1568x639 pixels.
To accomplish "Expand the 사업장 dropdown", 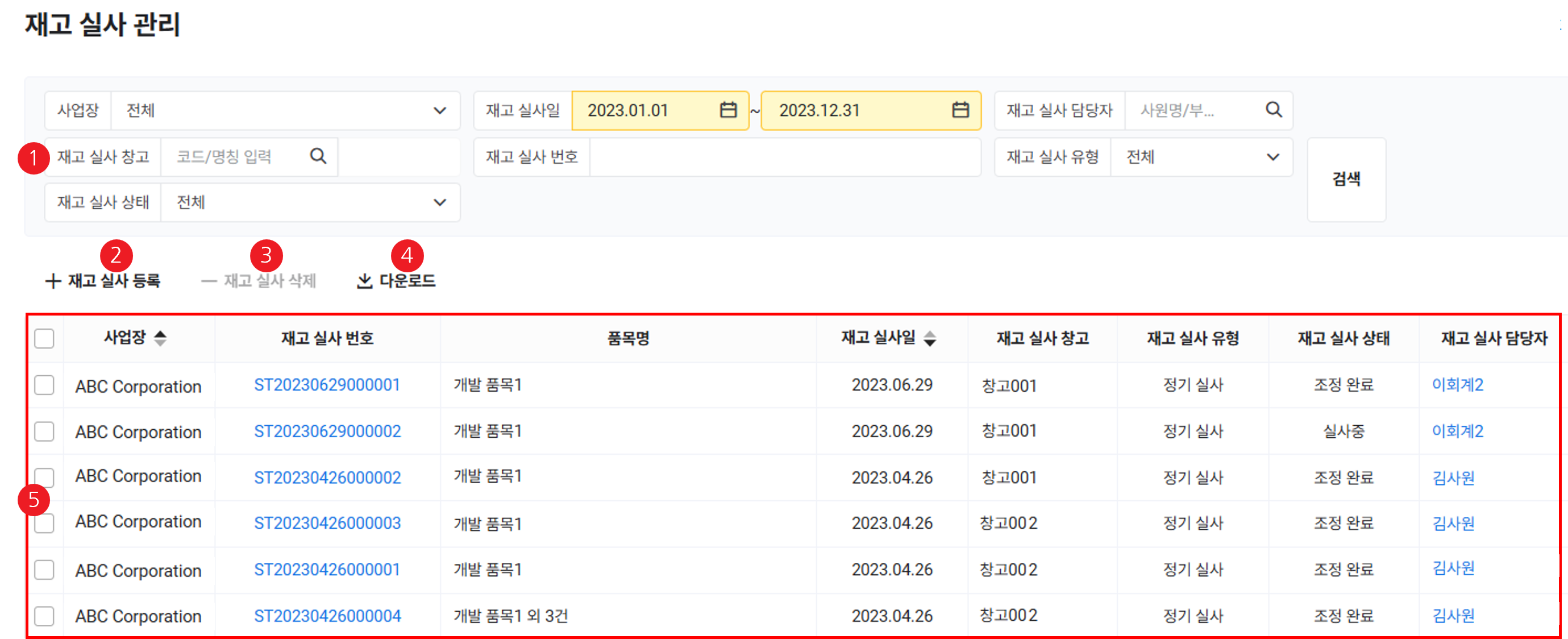I will pyautogui.click(x=439, y=110).
